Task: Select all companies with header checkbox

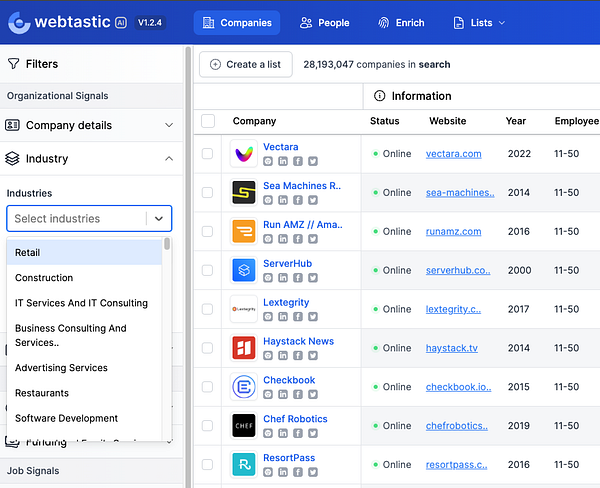Action: (208, 121)
